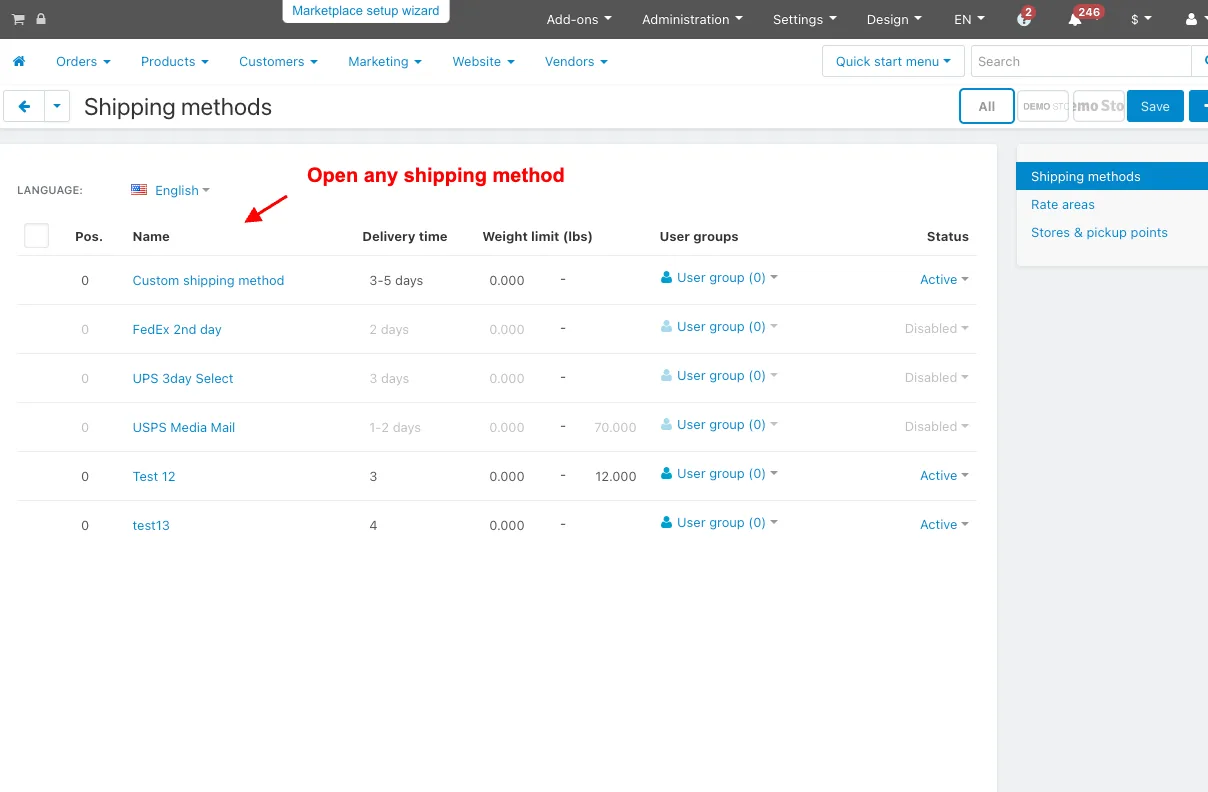Click the US flag language icon
The width and height of the screenshot is (1208, 792).
click(139, 189)
